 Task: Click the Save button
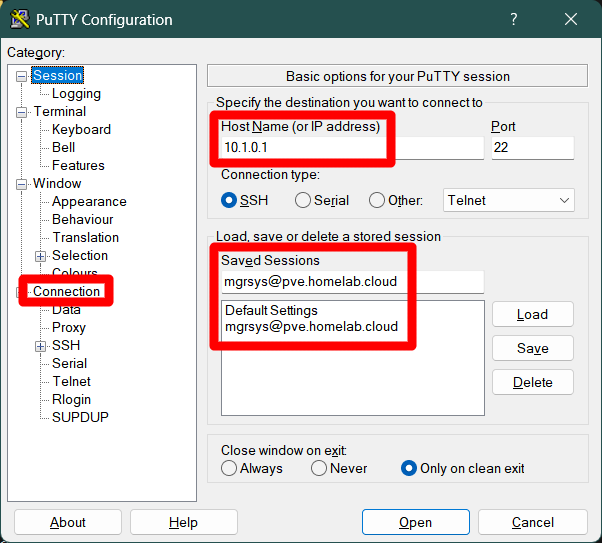click(x=533, y=348)
